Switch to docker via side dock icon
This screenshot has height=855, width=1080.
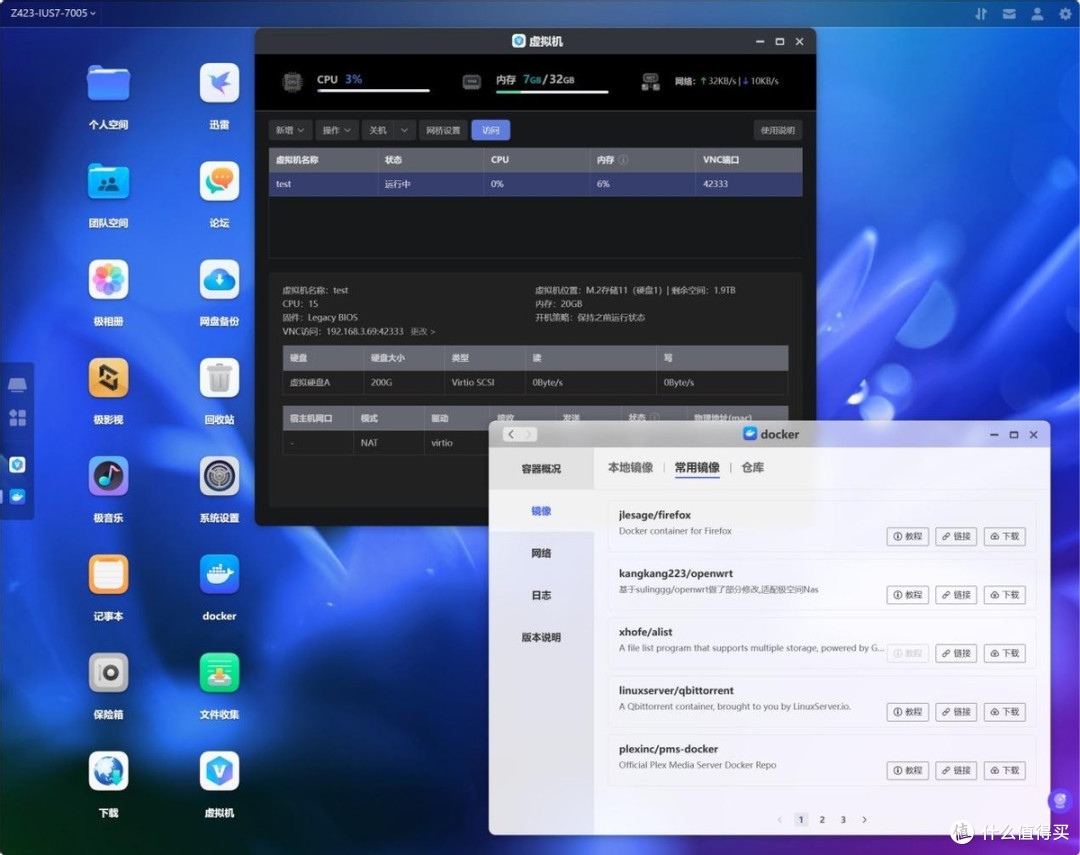click(x=17, y=497)
